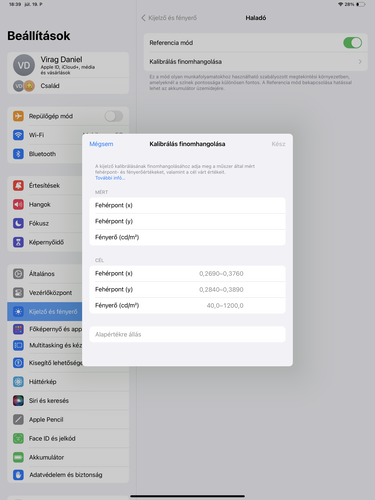
Task: Go back to Kijelző és fényerő
Action: (x=169, y=18)
